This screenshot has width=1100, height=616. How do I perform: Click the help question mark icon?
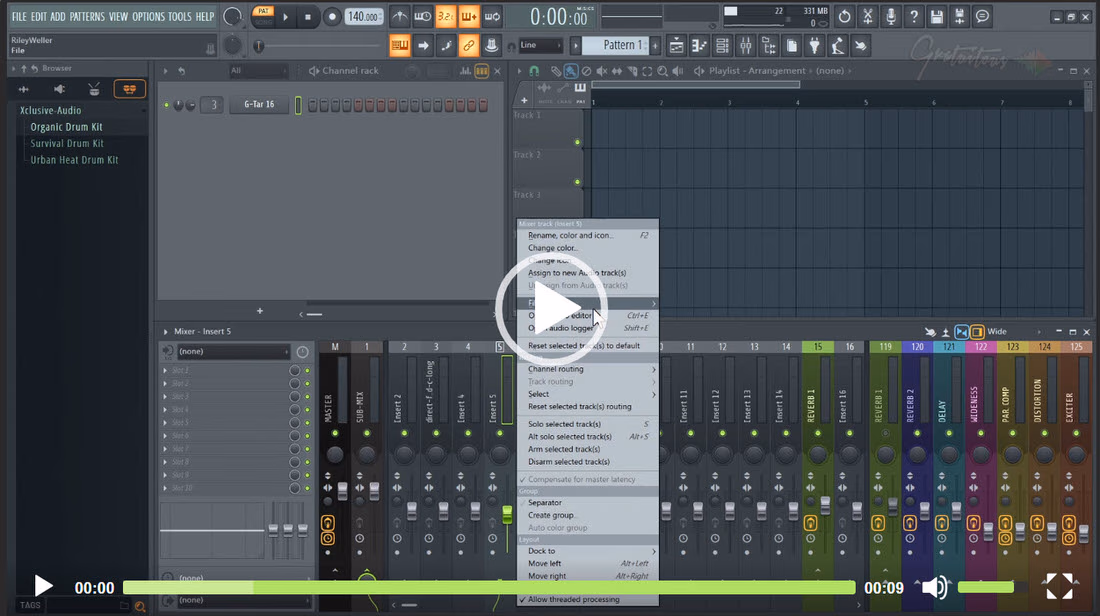914,17
